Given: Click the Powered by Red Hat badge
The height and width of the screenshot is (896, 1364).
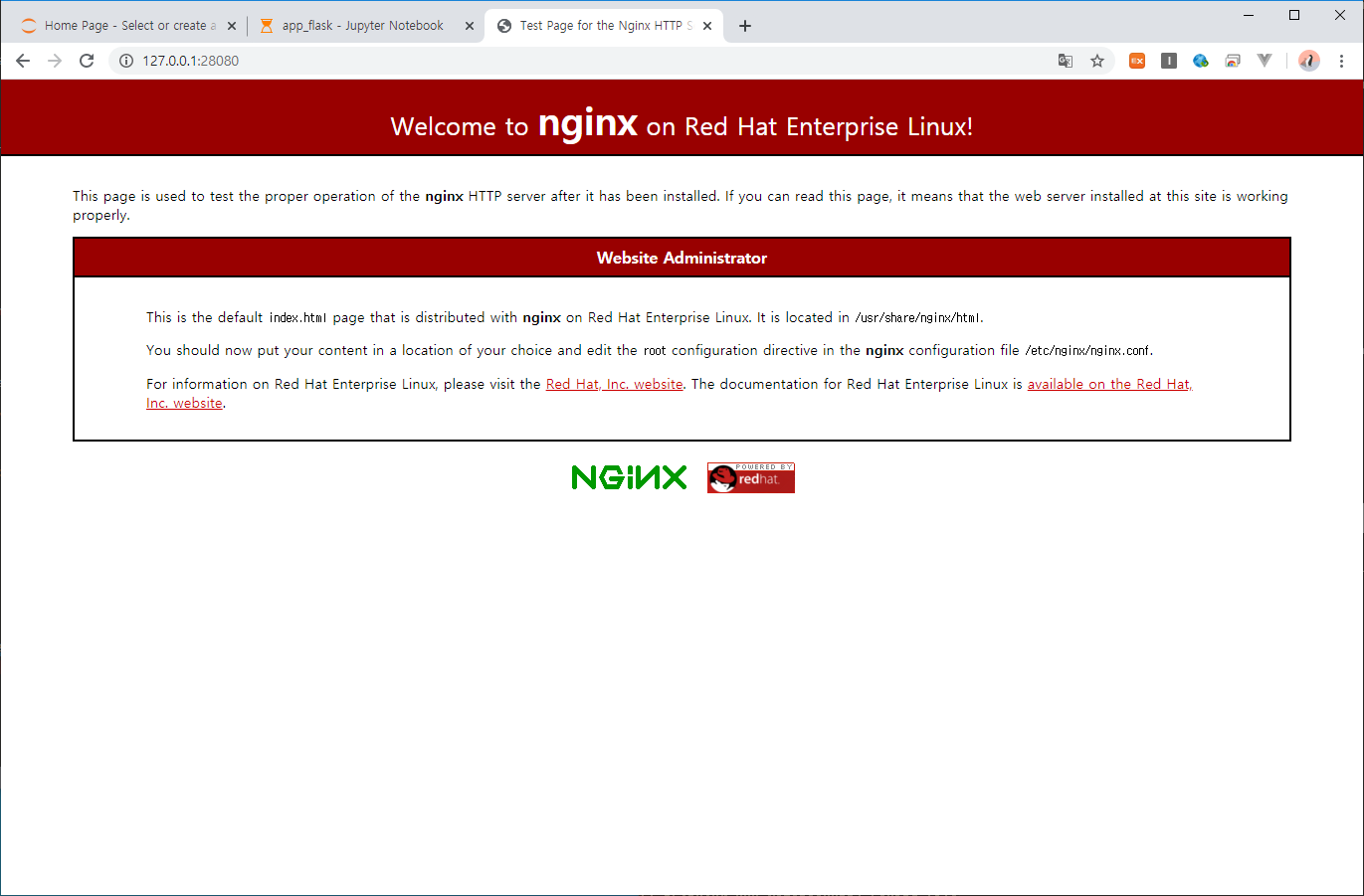Looking at the screenshot, I should (x=751, y=477).
